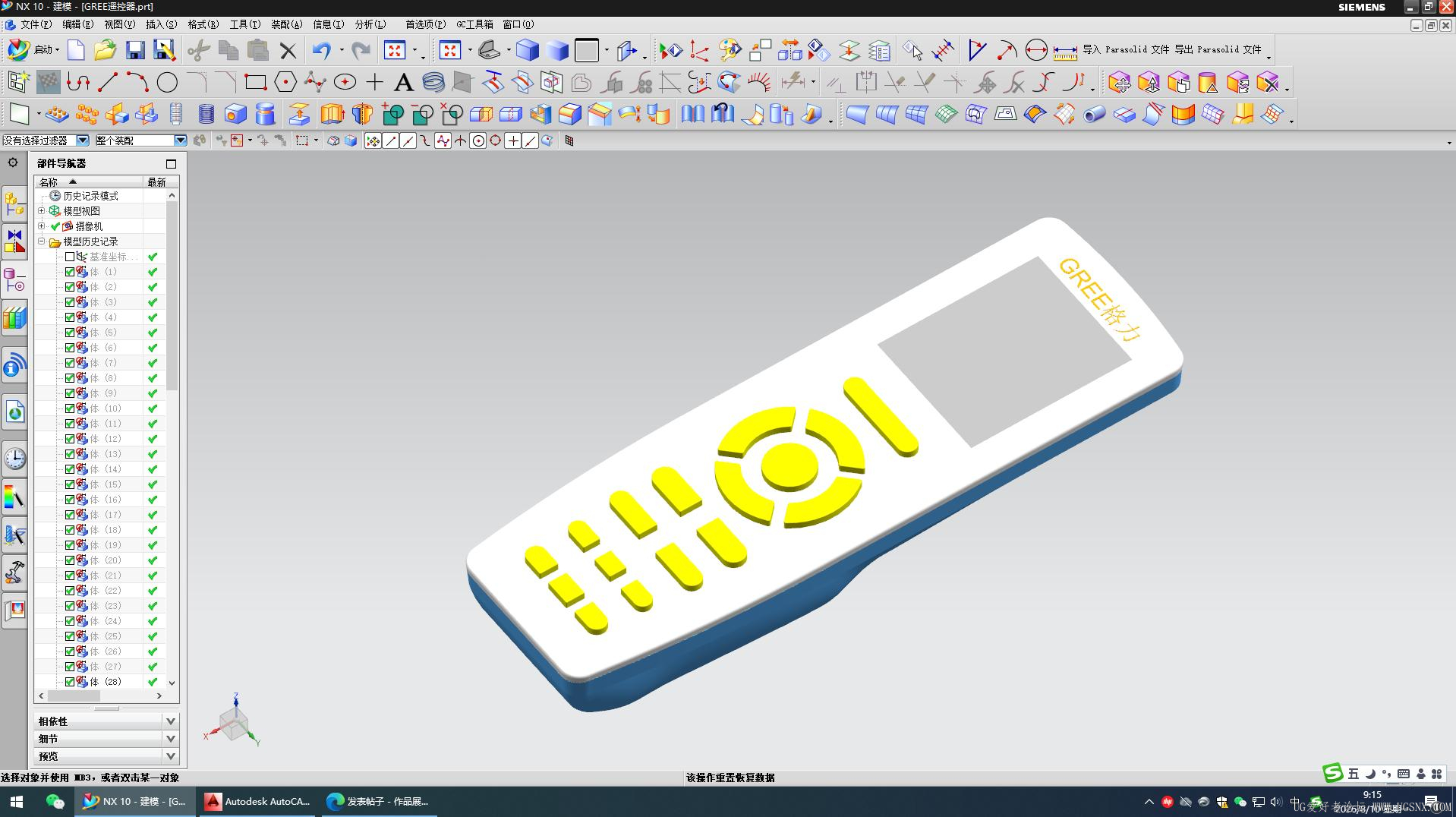Undo the last action
This screenshot has height=817, width=1456.
pyautogui.click(x=322, y=51)
